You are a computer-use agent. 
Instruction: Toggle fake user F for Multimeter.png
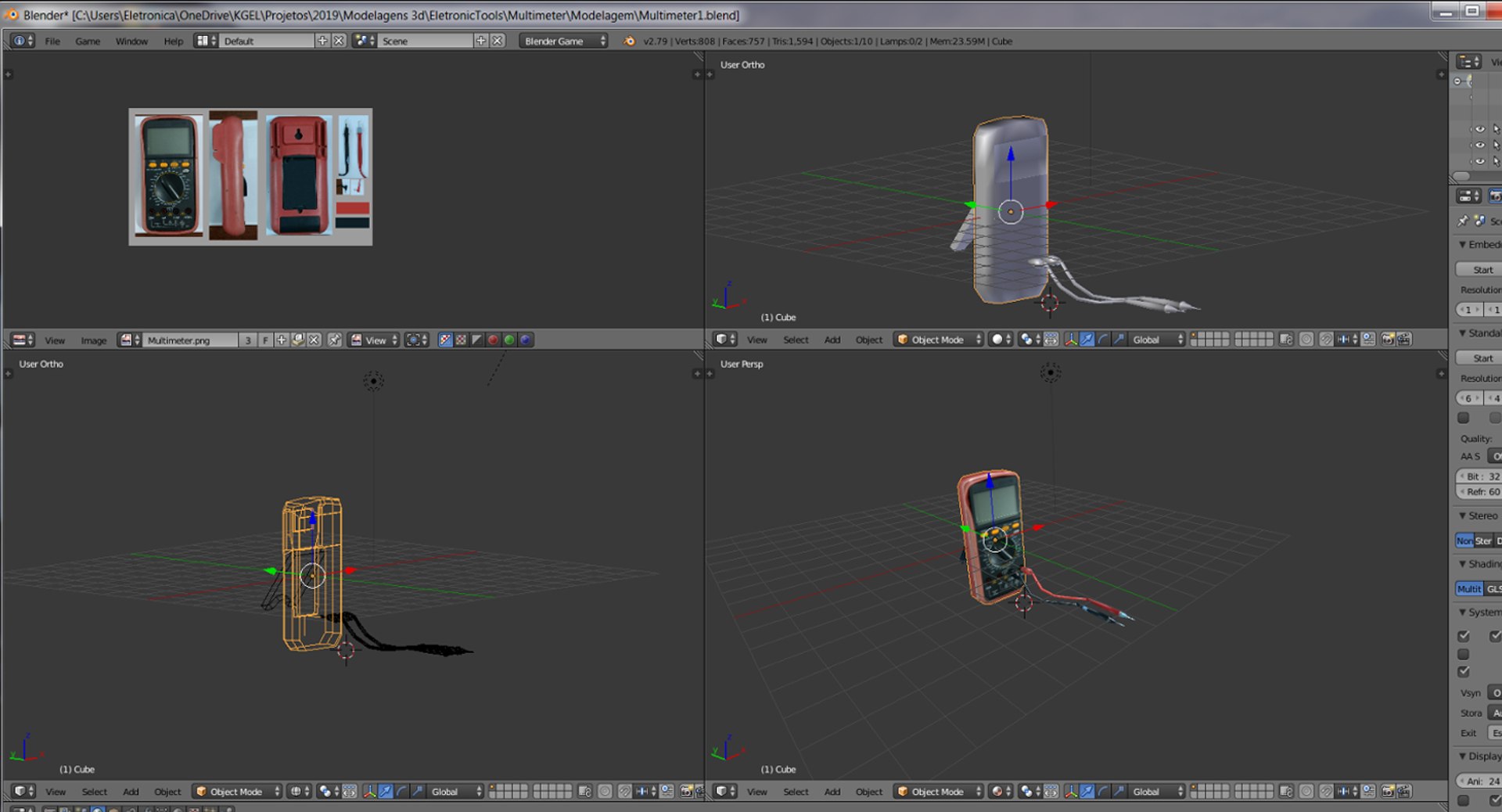265,340
